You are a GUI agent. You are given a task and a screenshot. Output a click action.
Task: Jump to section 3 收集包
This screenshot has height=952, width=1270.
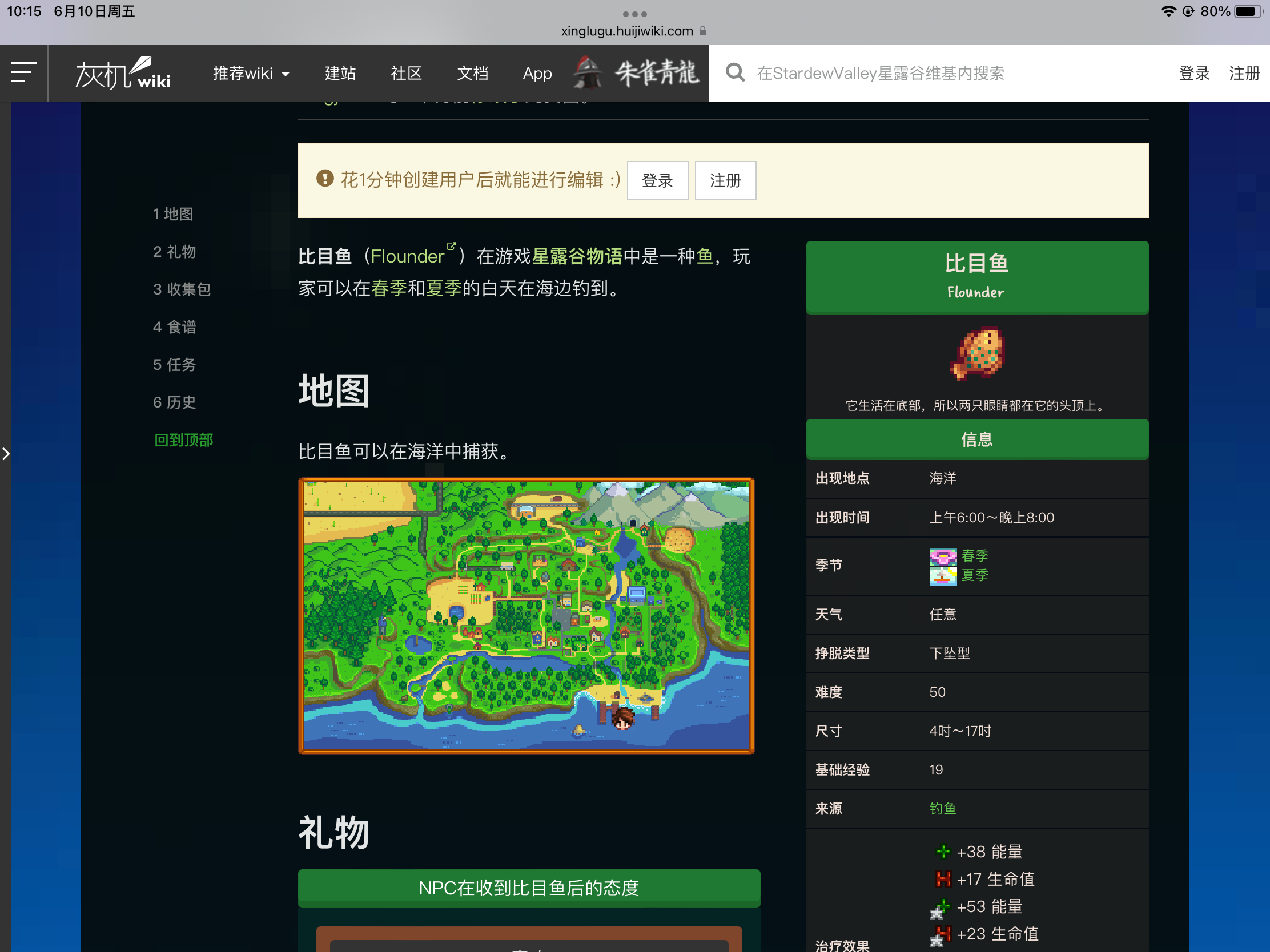point(182,289)
